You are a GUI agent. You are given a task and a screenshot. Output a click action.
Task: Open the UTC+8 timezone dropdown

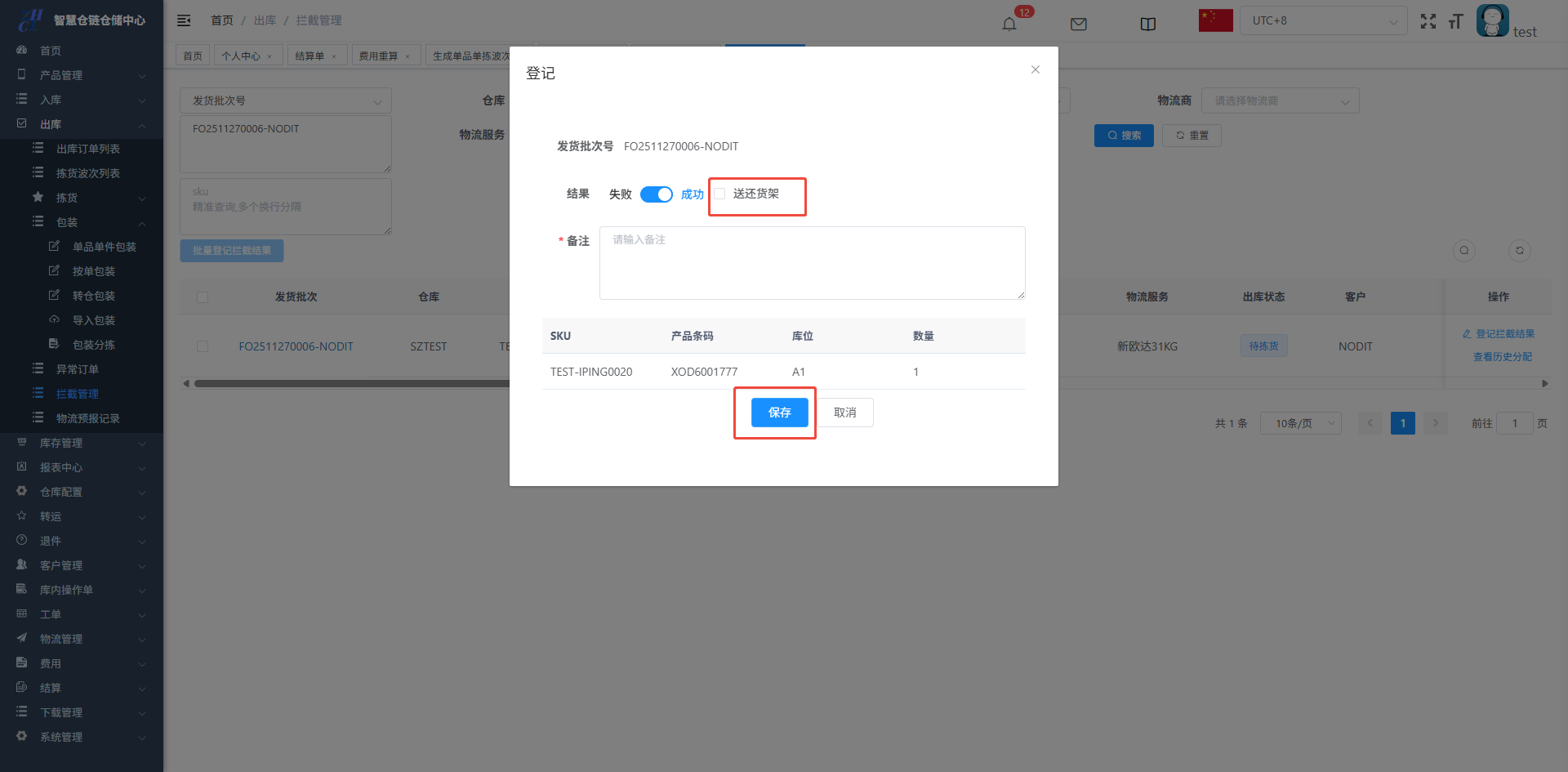click(x=1323, y=20)
